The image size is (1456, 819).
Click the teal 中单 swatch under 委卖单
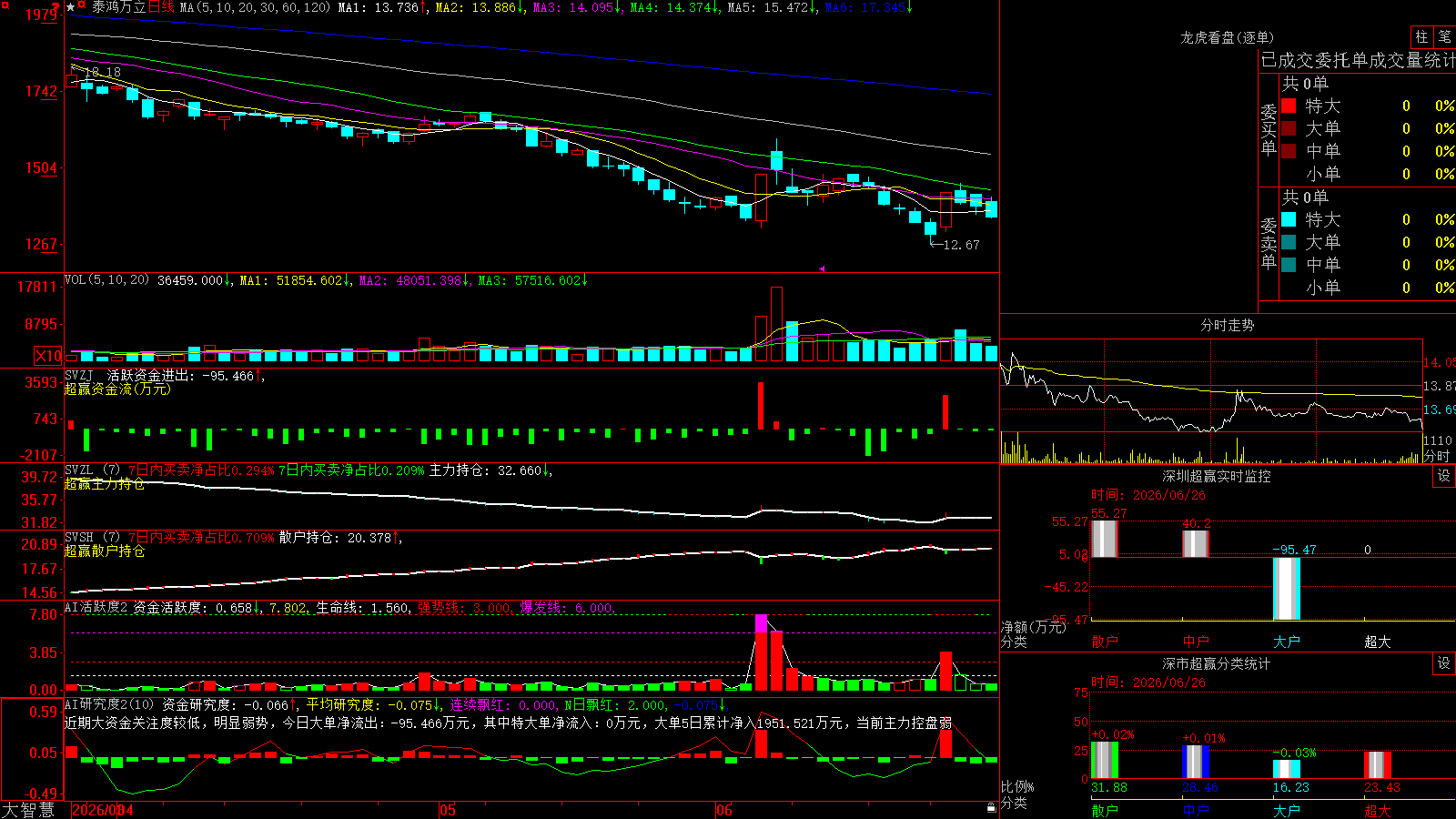pyautogui.click(x=1289, y=265)
